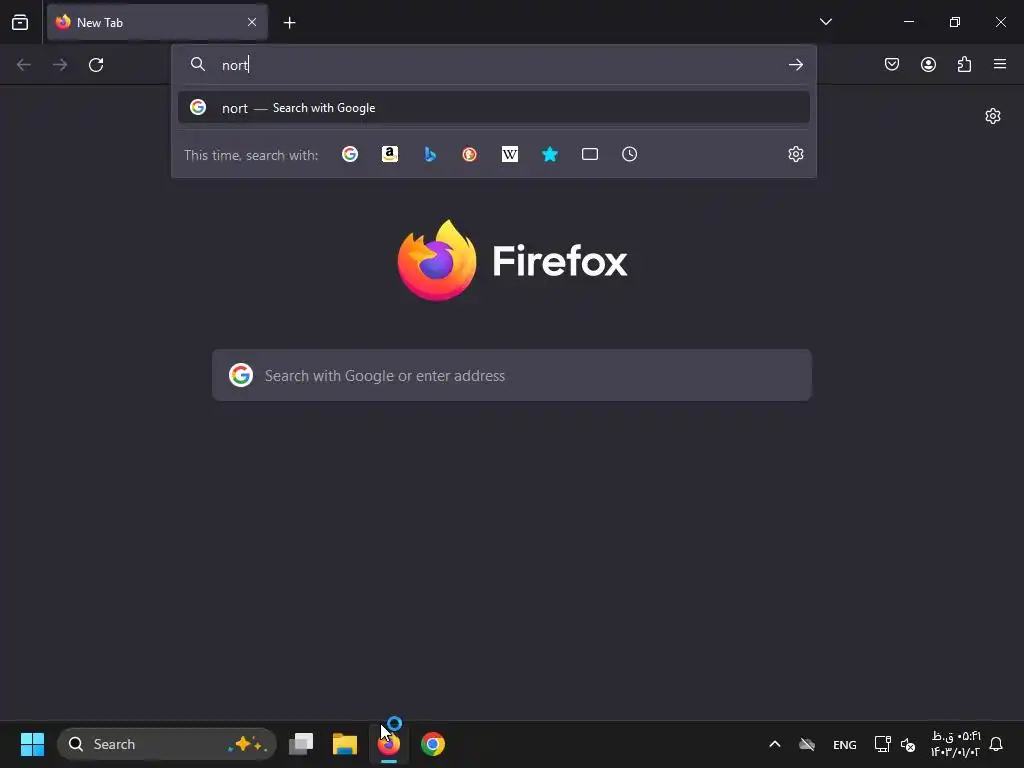This screenshot has height=768, width=1024.
Task: Expand the list all tabs chevron
Action: pos(825,22)
